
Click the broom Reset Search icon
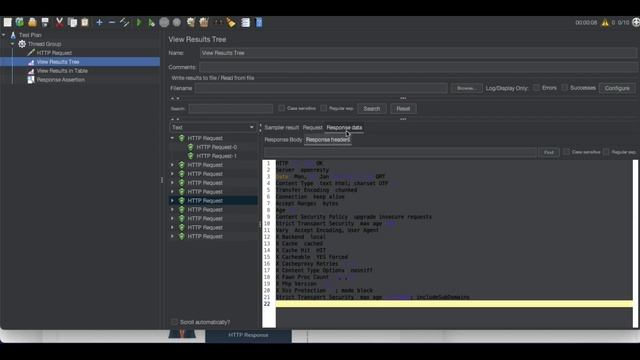tap(231, 22)
